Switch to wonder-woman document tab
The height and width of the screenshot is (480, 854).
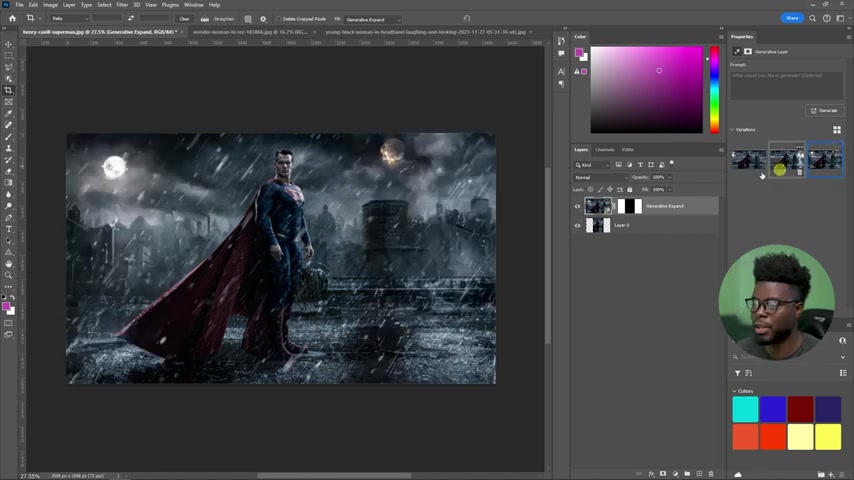251,32
